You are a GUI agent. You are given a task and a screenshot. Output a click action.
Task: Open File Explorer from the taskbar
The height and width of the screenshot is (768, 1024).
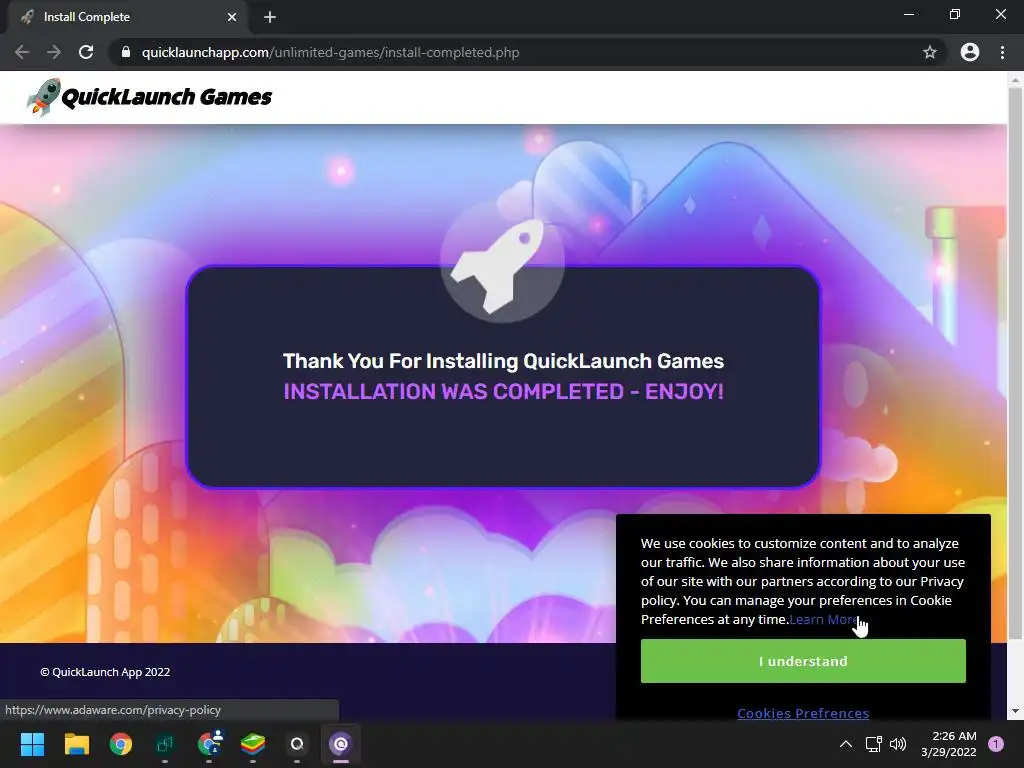tap(76, 744)
